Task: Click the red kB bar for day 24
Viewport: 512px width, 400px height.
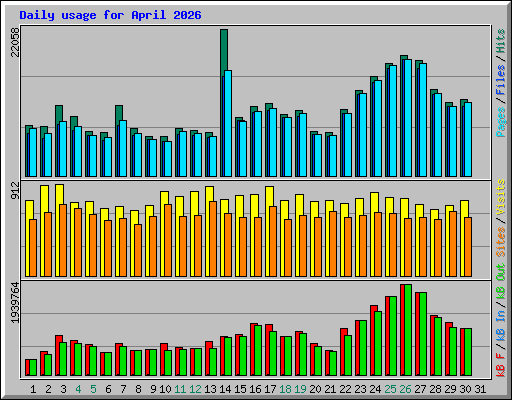Action: point(373,340)
